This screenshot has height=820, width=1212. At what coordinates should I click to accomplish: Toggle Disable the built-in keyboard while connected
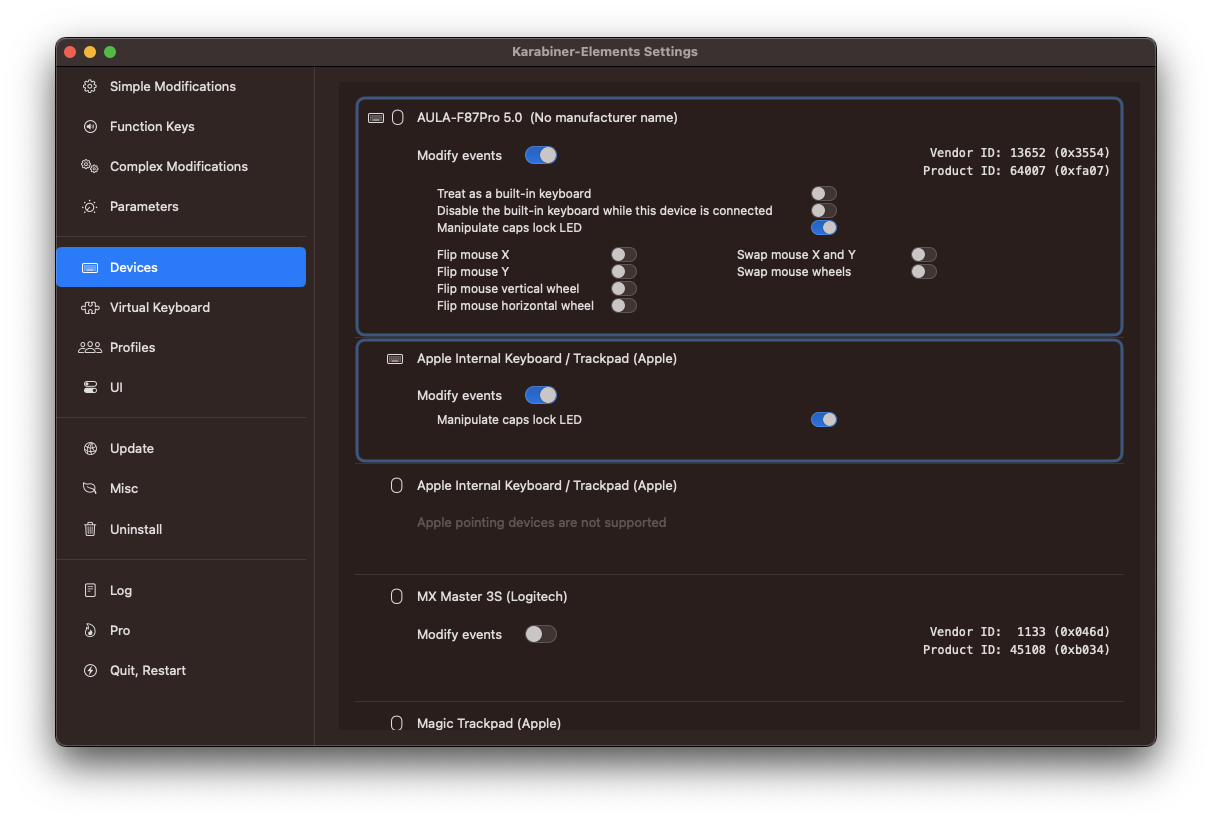click(824, 211)
